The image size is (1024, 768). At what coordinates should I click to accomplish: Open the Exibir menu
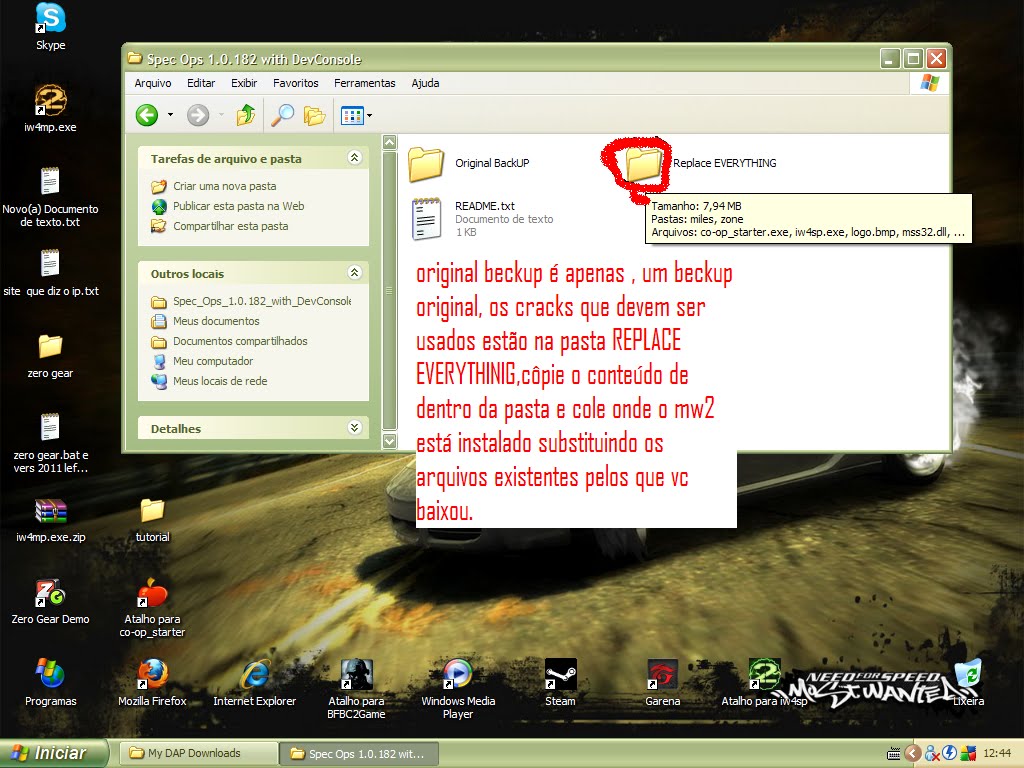[244, 83]
